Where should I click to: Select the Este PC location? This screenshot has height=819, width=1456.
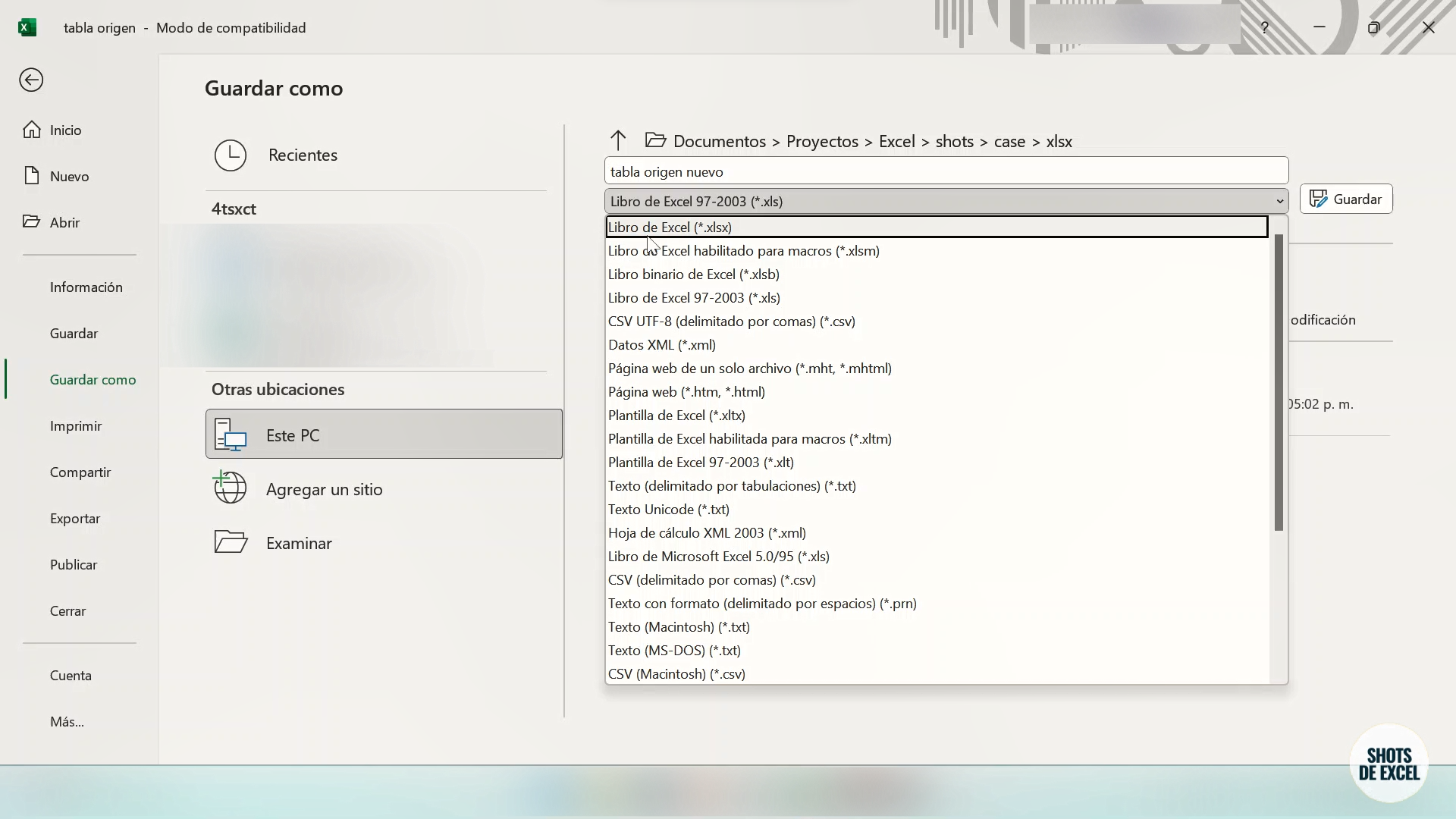point(384,434)
